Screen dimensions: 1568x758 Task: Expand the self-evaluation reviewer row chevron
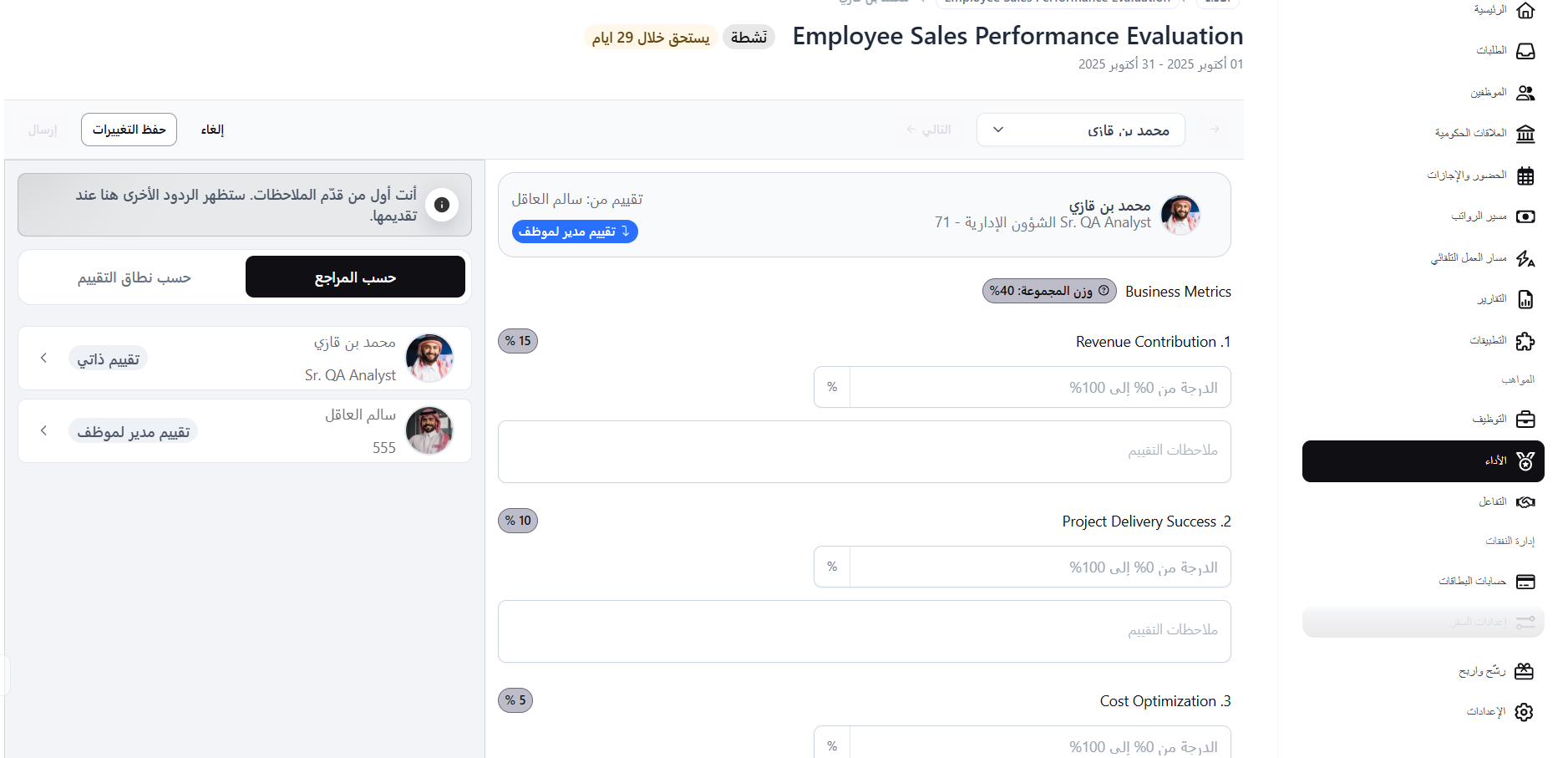[x=43, y=359]
